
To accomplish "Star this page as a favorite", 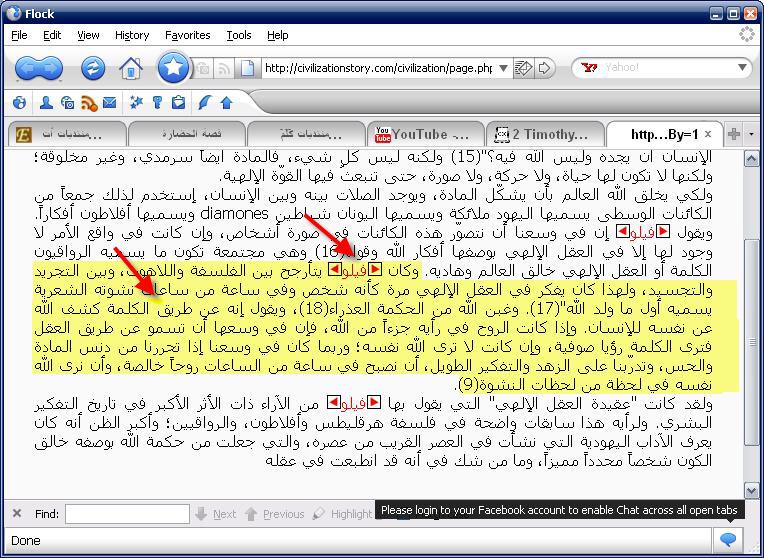I will click(173, 67).
